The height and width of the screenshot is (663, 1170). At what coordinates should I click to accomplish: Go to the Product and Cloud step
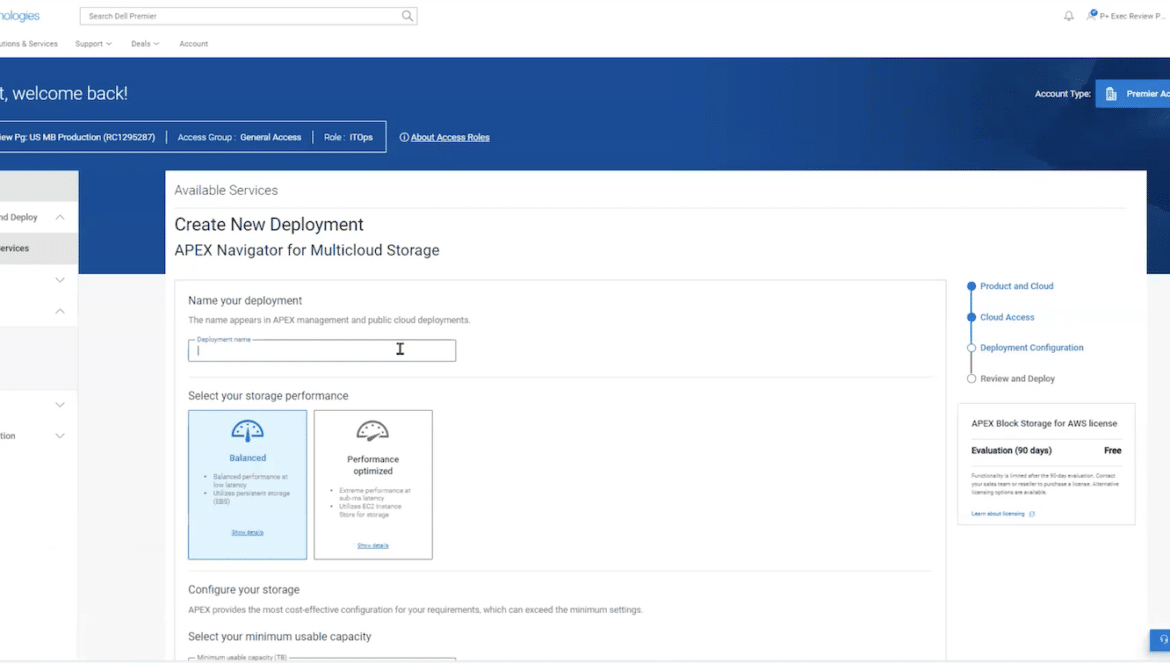[1016, 286]
